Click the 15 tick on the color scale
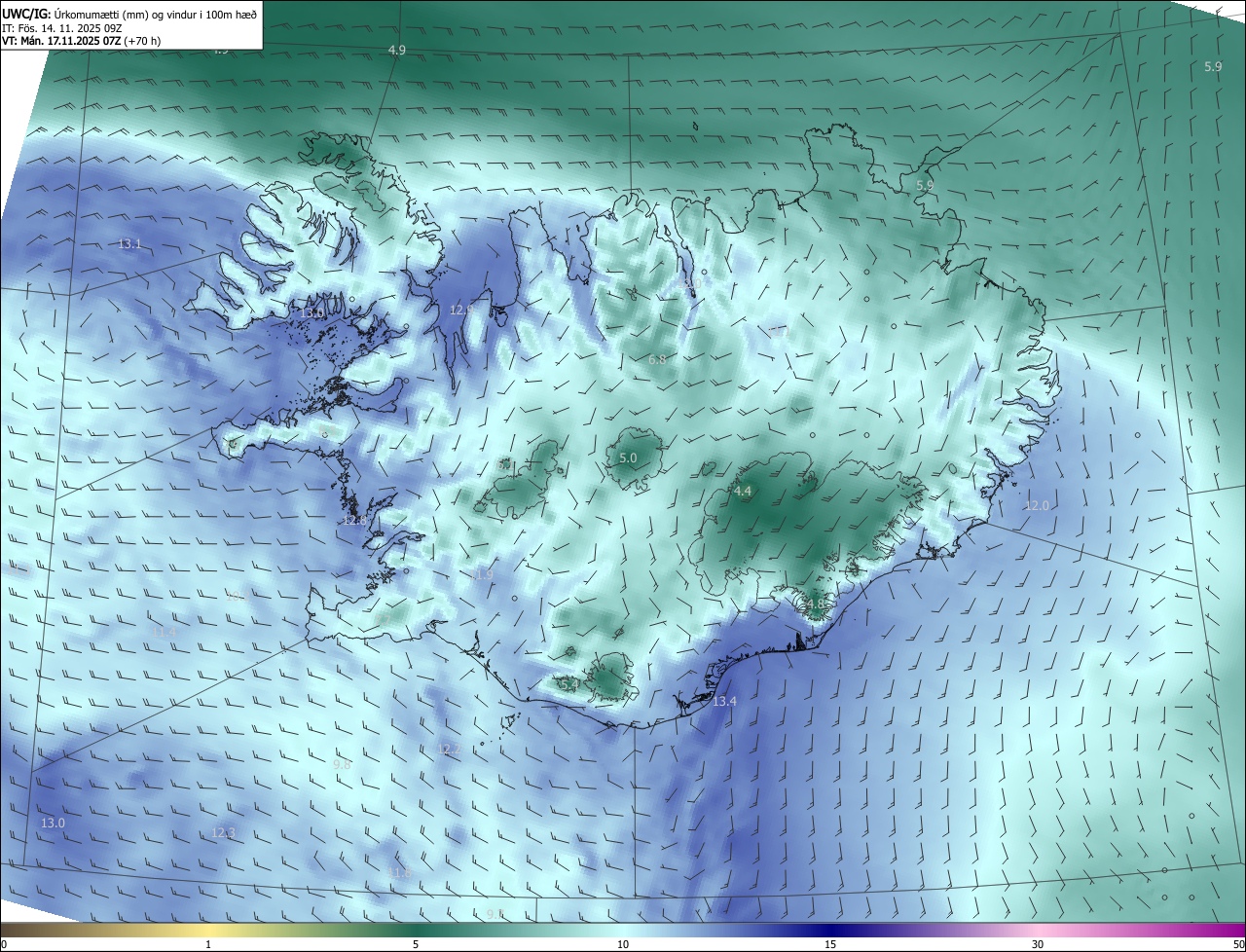Viewport: 1246px width, 952px height. 830,945
